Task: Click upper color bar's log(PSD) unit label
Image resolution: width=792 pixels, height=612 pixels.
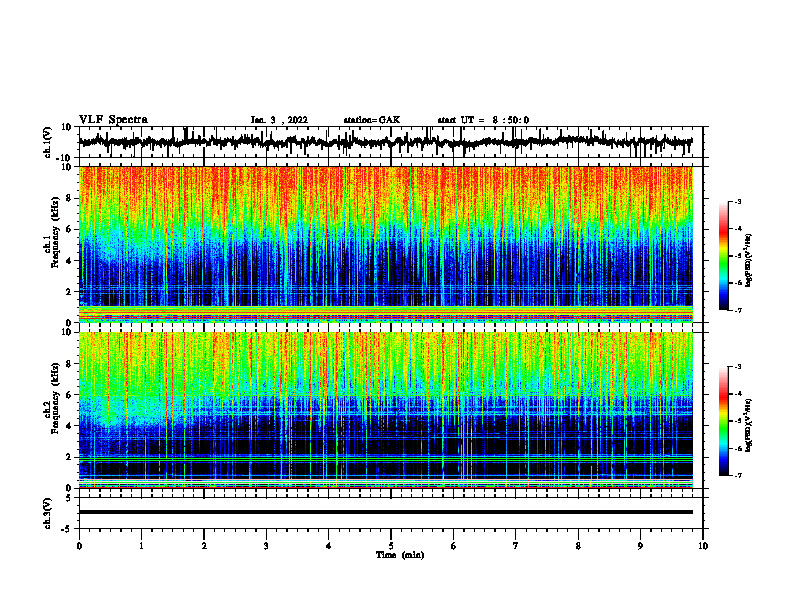Action: click(x=749, y=261)
